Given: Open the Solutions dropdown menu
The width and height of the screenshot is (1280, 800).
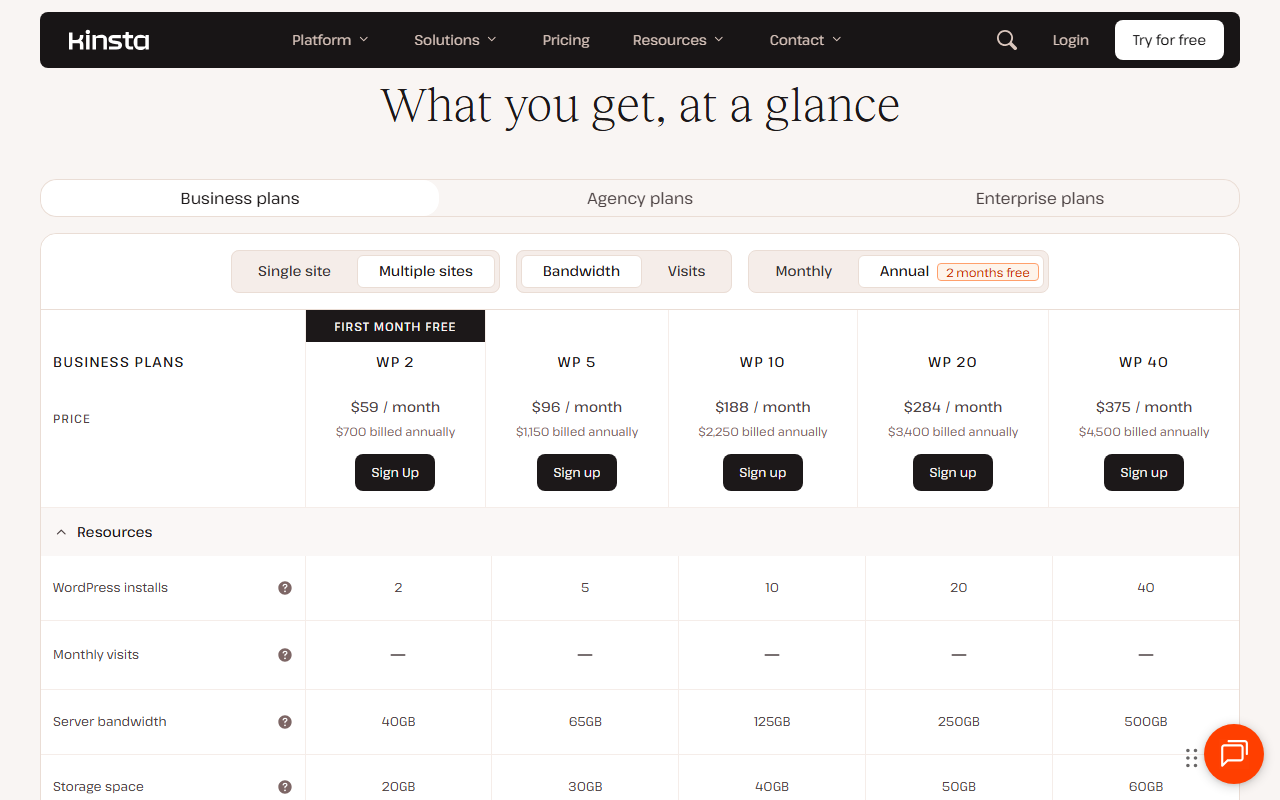Looking at the screenshot, I should [455, 40].
